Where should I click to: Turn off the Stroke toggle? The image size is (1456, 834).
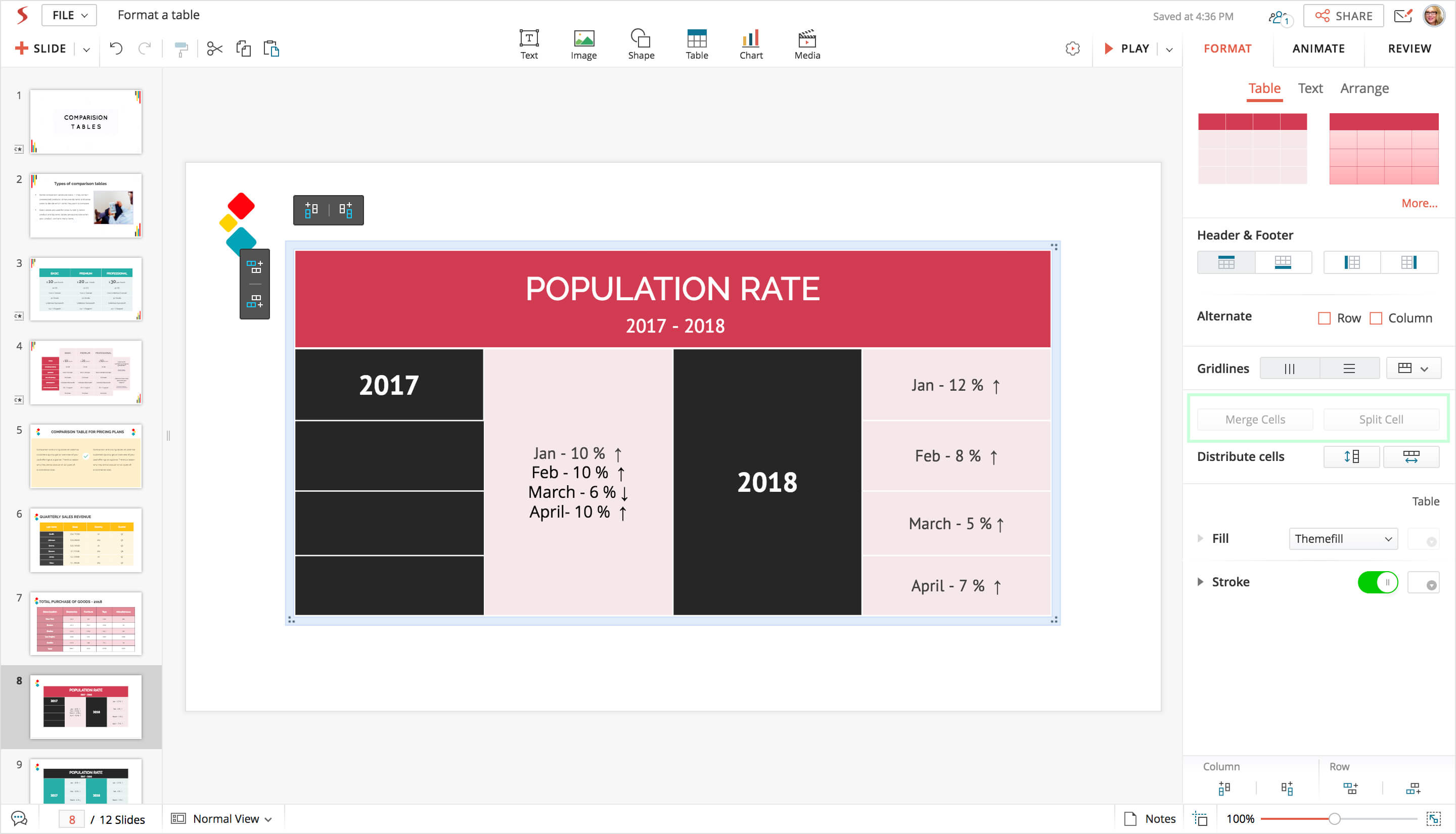[1377, 583]
